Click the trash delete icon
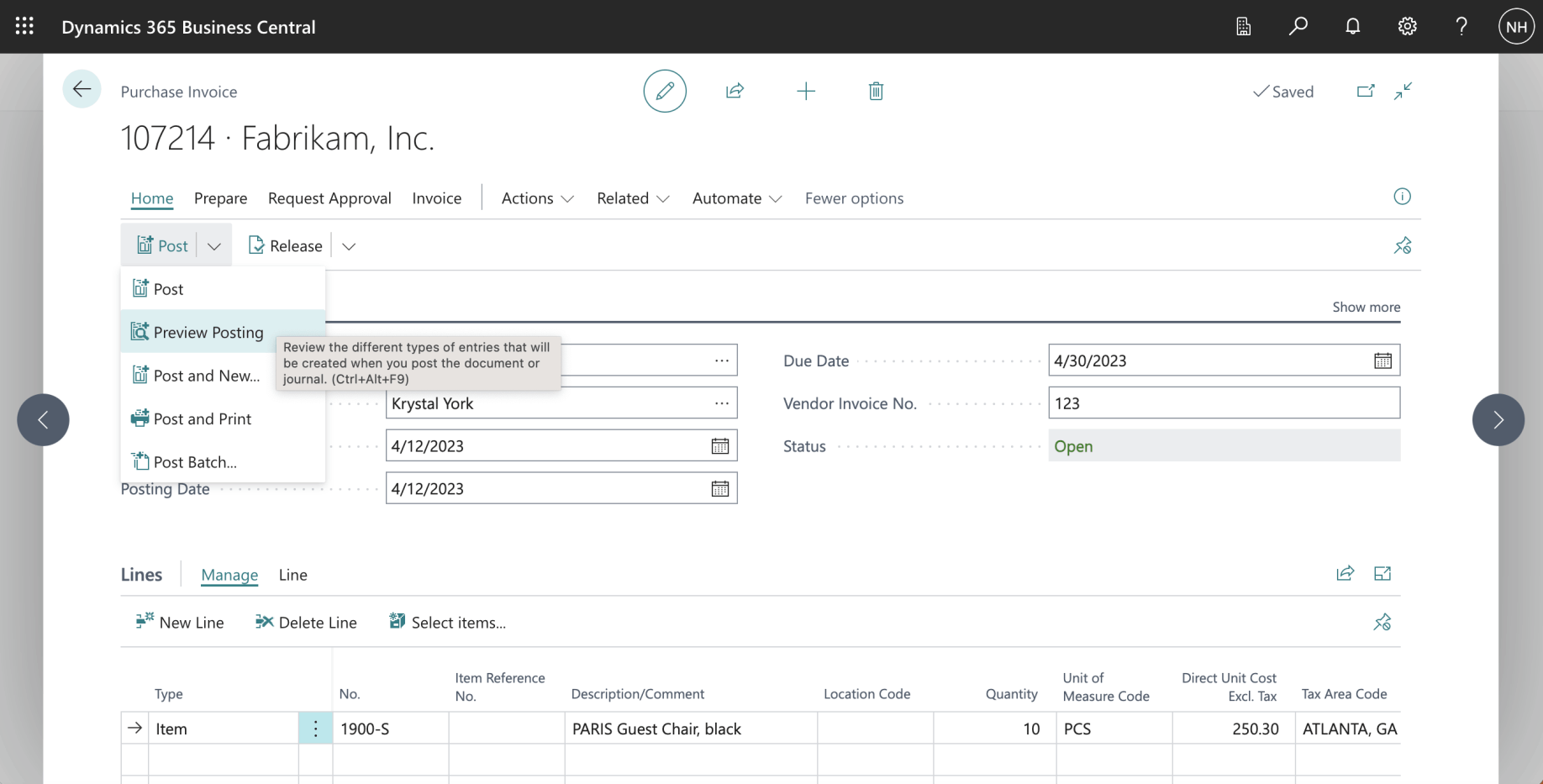Viewport: 1543px width, 784px height. point(876,91)
